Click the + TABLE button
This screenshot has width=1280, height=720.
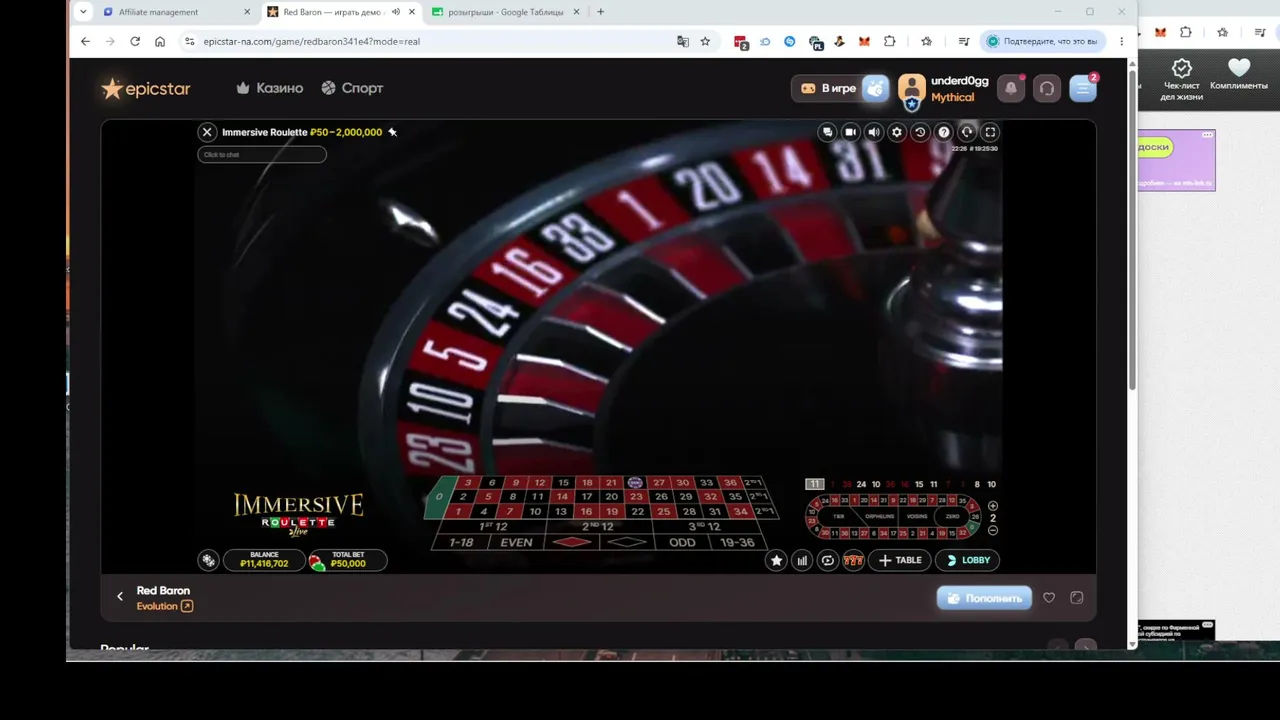900,561
